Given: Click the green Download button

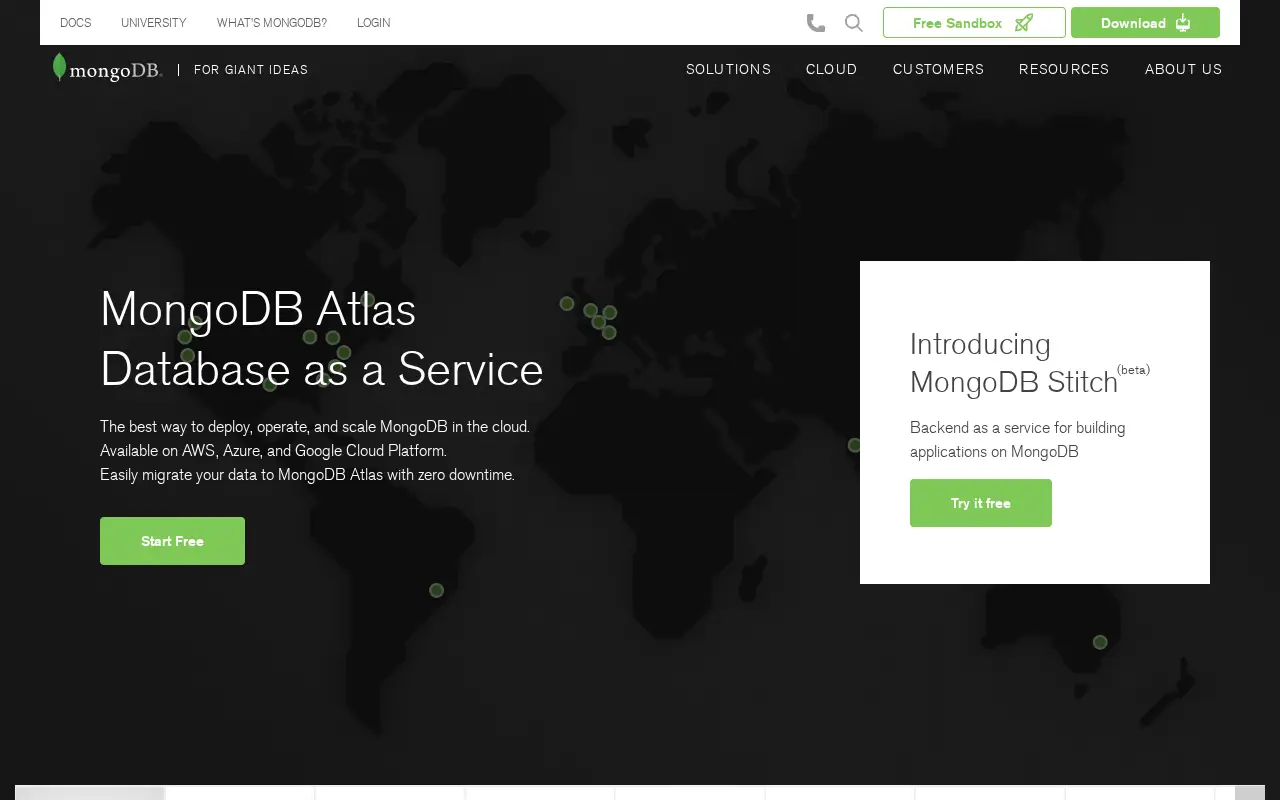Looking at the screenshot, I should pos(1145,23).
